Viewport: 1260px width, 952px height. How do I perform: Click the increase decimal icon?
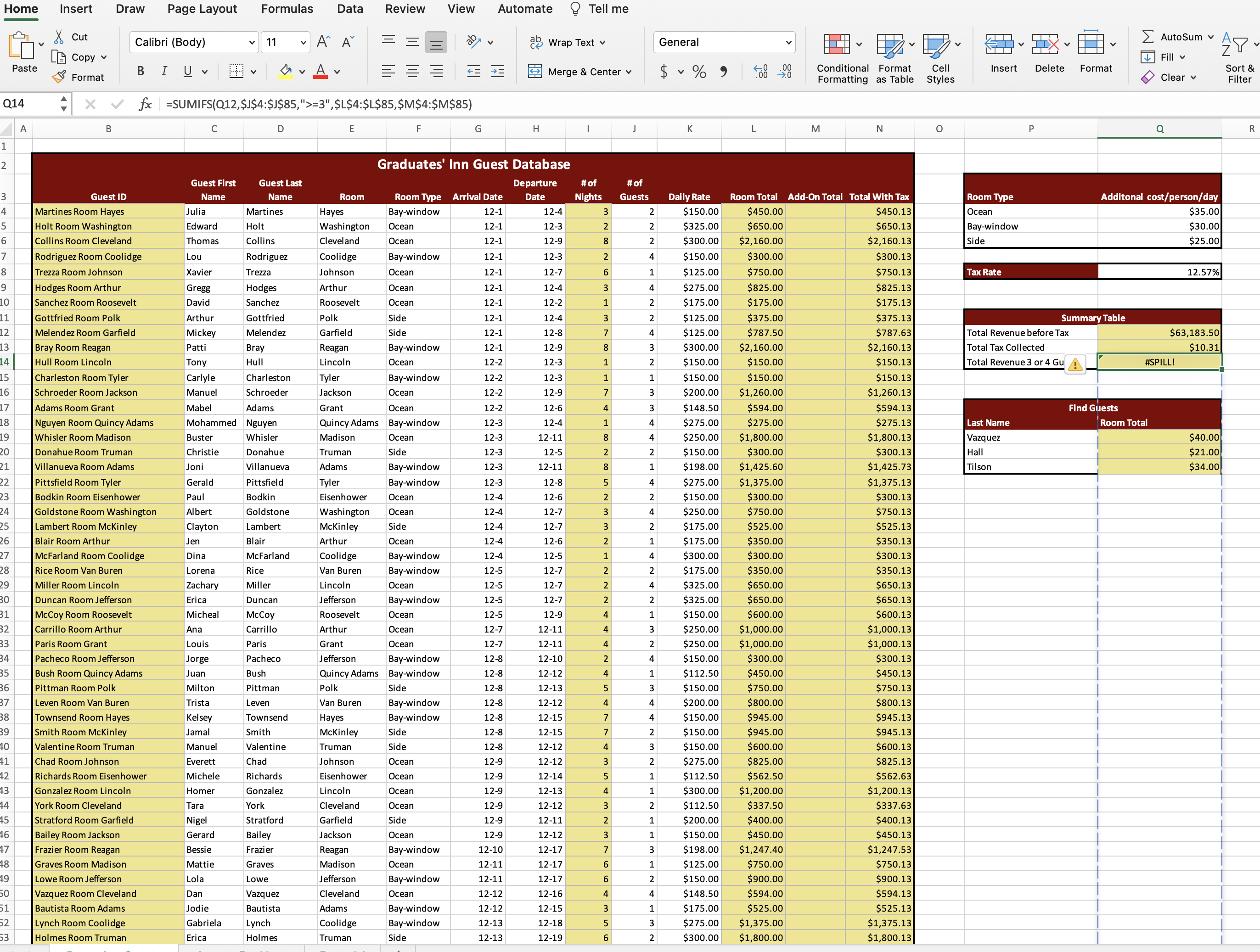(x=760, y=72)
